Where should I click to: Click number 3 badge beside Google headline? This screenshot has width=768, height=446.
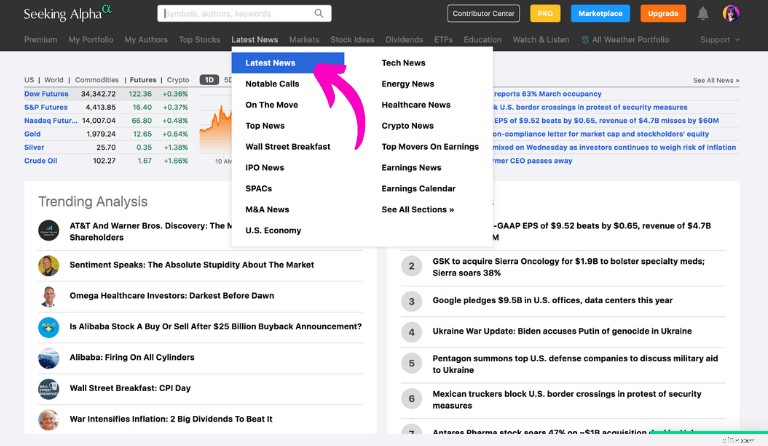[x=411, y=302]
